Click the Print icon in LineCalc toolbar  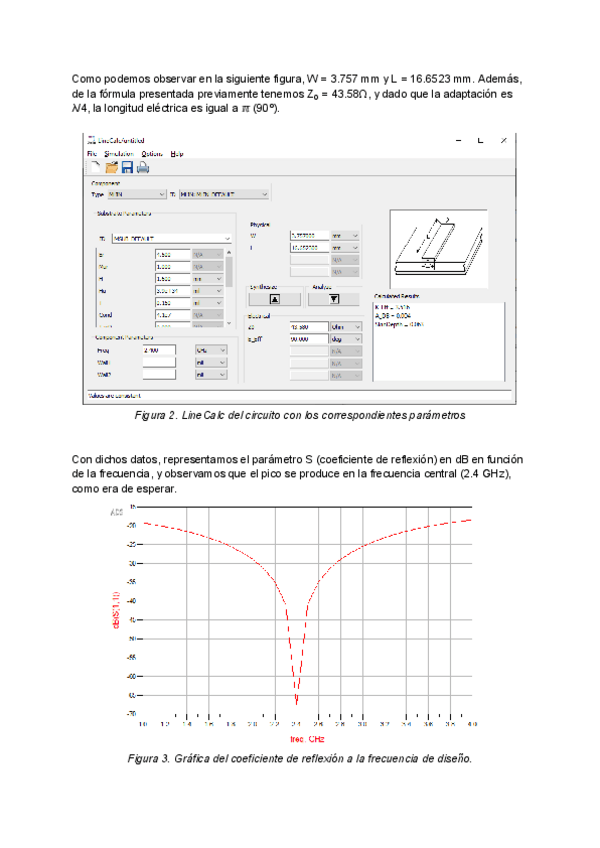point(143,168)
